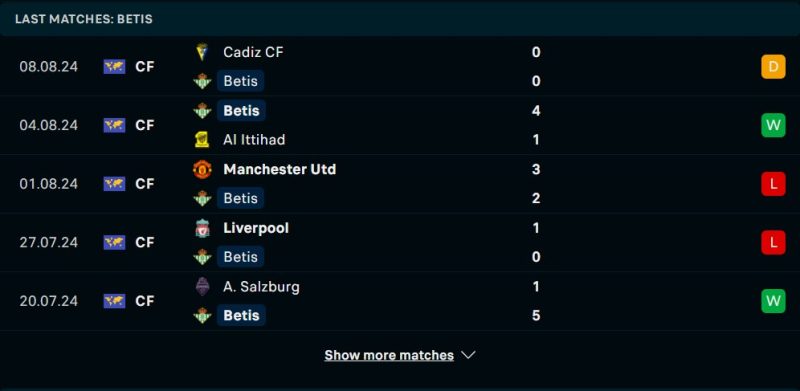
Task: Click the green W badge for the A. Salzburg match
Action: pos(773,301)
